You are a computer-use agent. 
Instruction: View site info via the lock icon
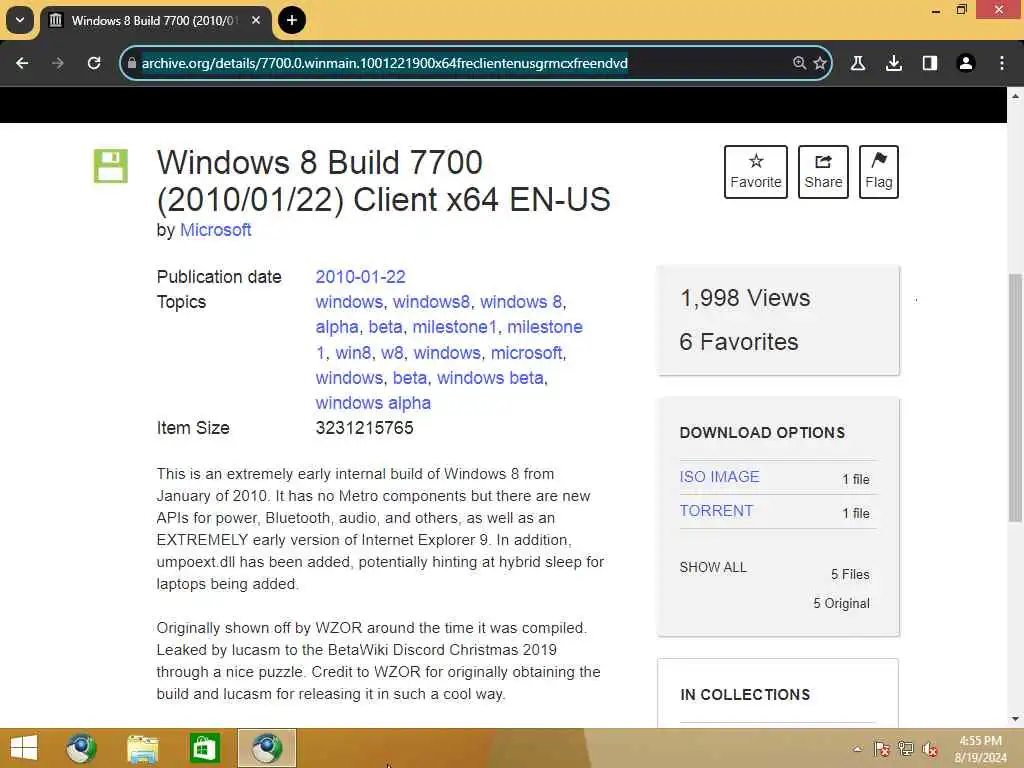(x=131, y=63)
